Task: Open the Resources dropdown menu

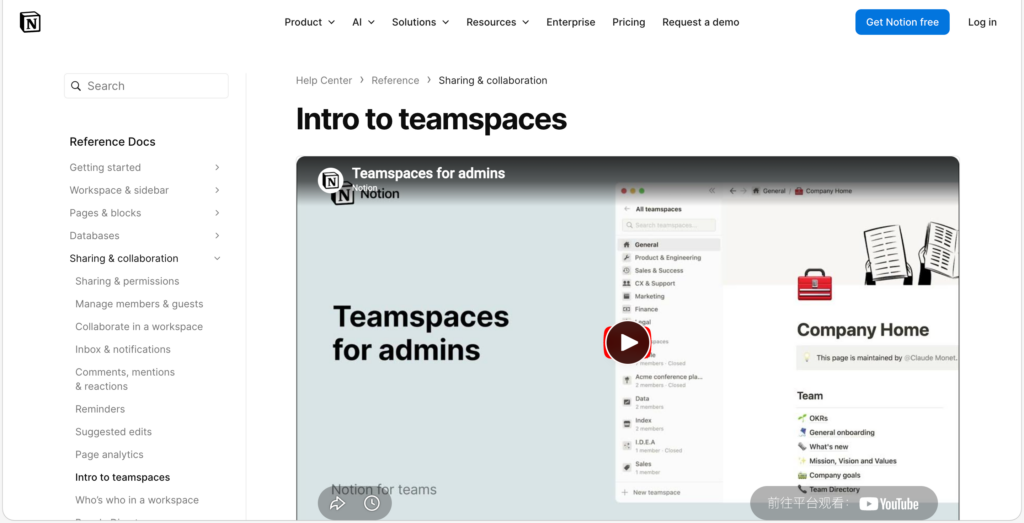Action: [x=497, y=22]
